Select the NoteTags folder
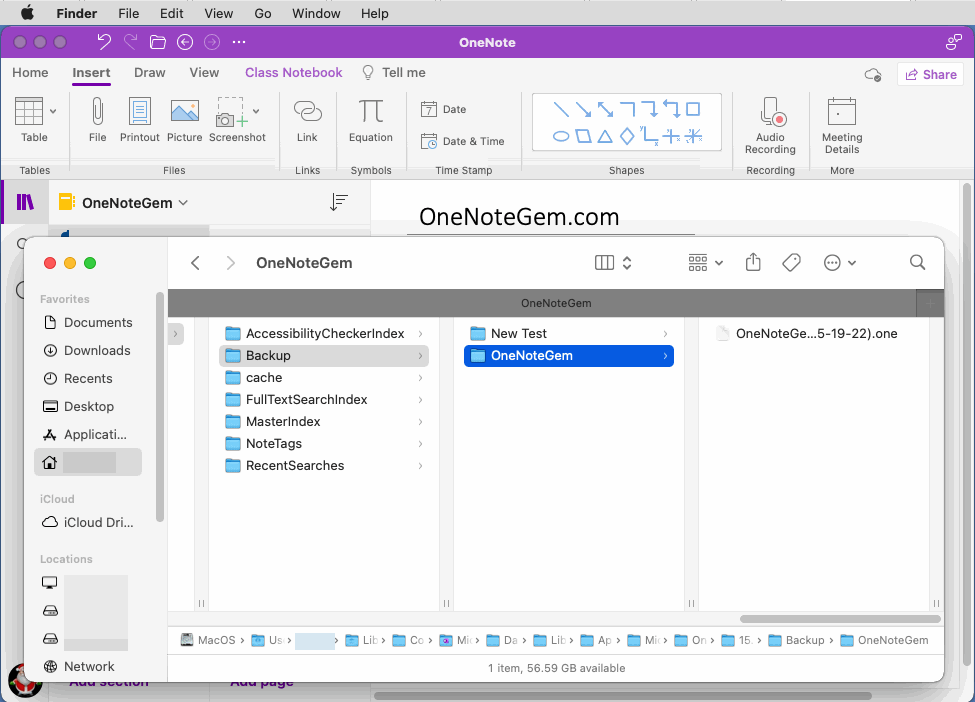The height and width of the screenshot is (702, 975). (x=324, y=444)
